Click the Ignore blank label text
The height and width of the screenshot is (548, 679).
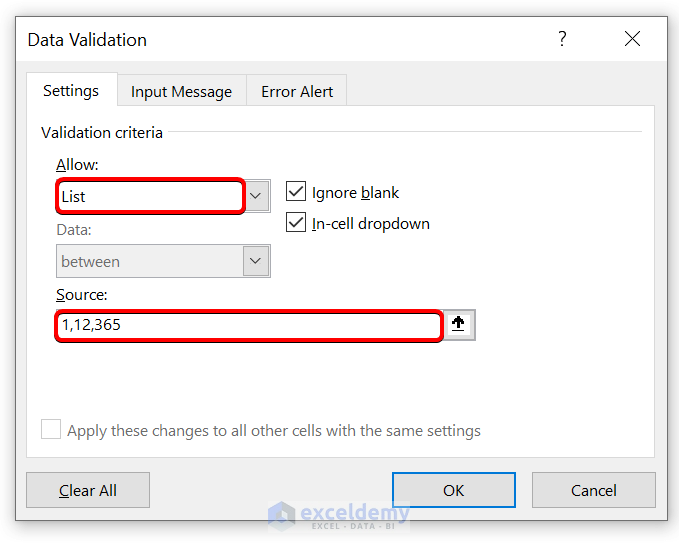point(355,193)
